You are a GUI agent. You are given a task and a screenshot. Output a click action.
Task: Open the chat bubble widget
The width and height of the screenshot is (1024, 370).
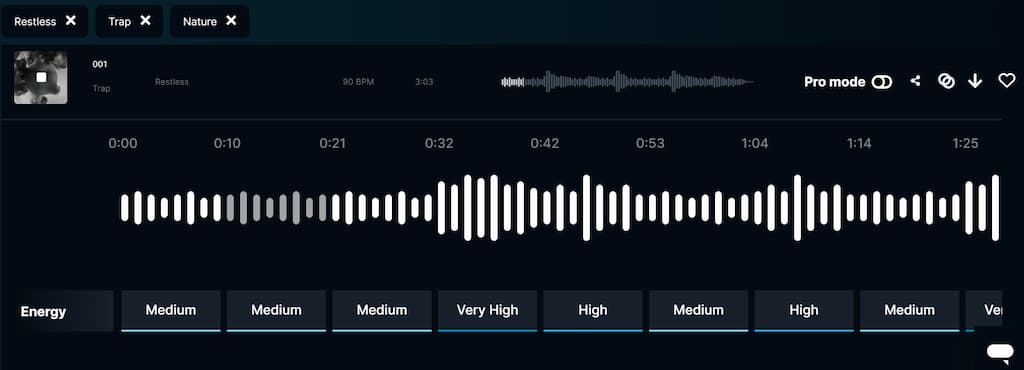coord(1000,352)
